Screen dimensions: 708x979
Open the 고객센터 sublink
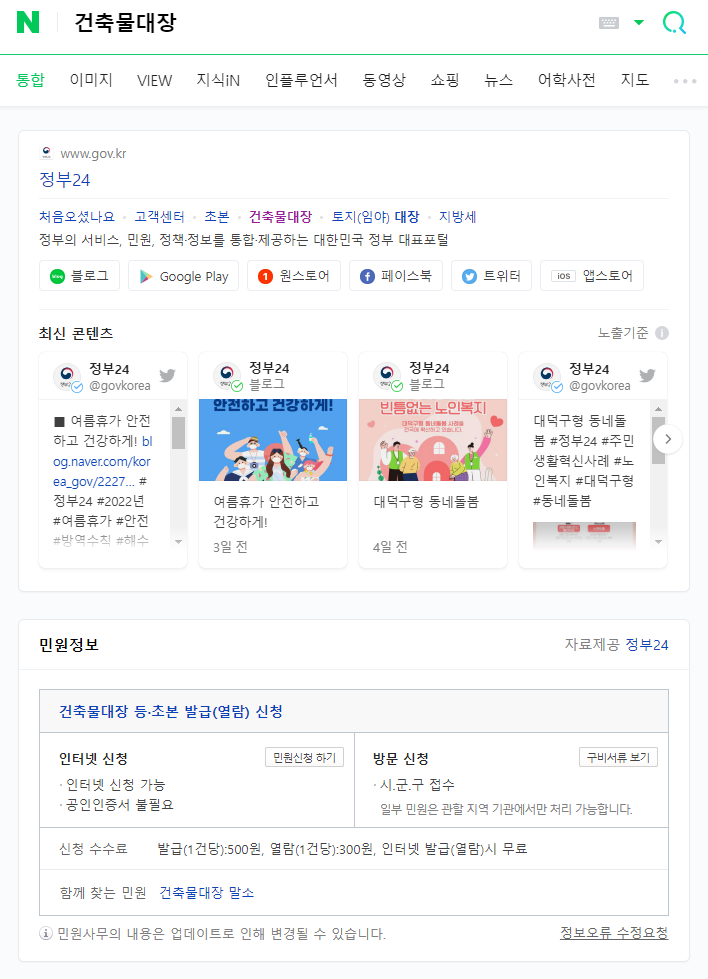[x=160, y=217]
